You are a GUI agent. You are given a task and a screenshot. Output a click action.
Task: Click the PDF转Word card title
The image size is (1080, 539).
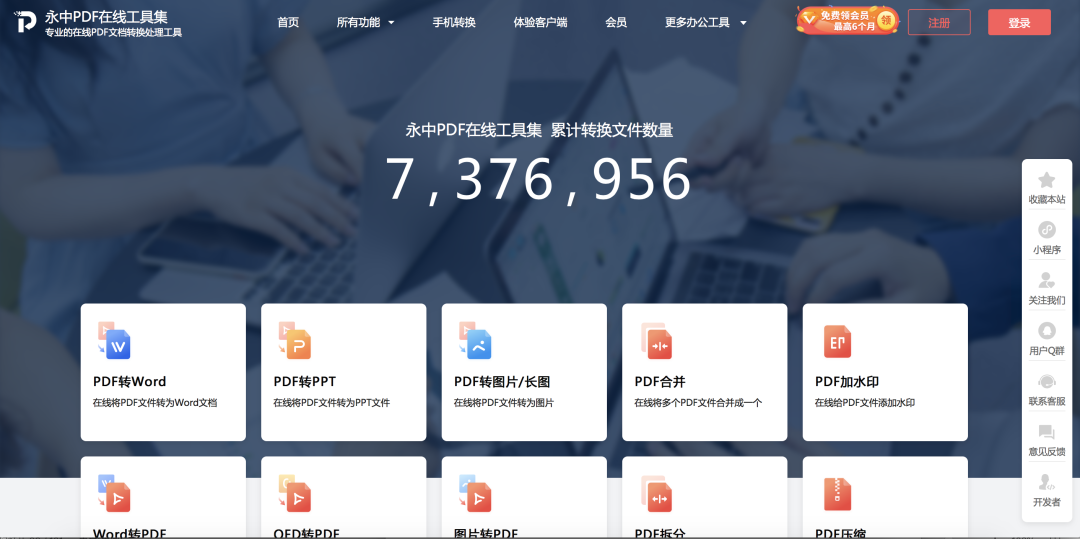pyautogui.click(x=129, y=382)
